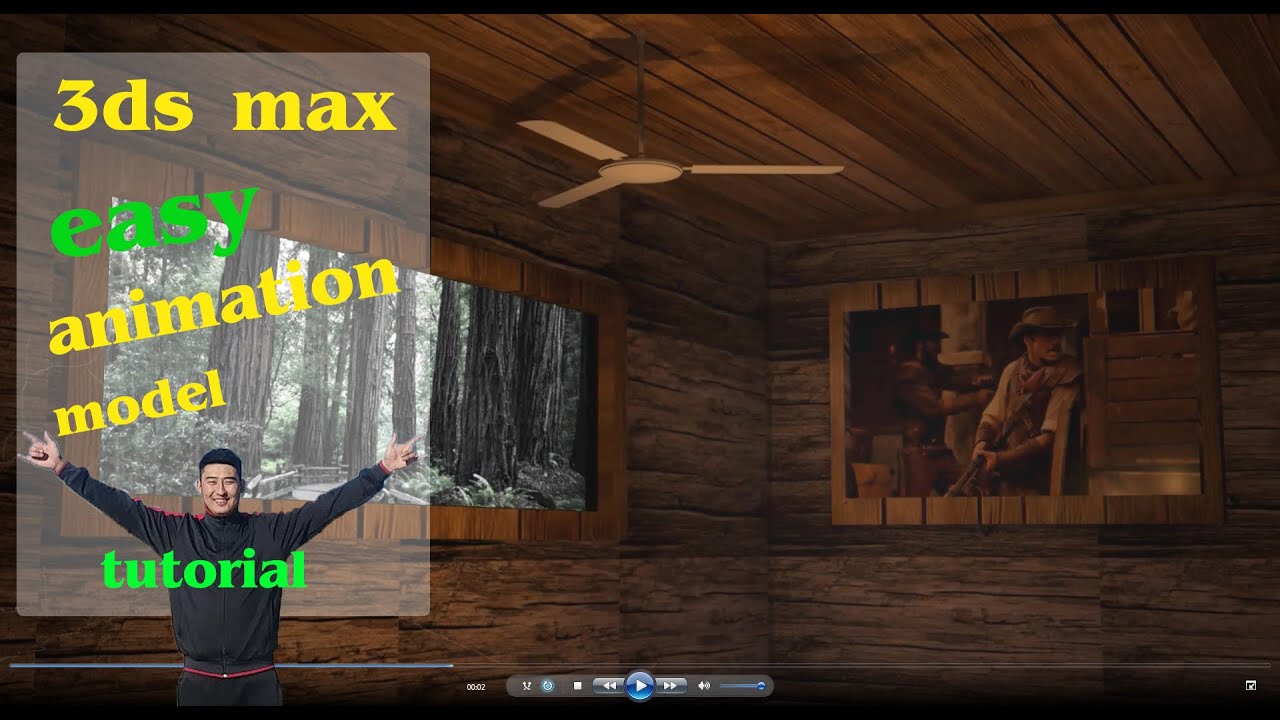
Task: Click the 00:02 elapsed time
Action: [x=476, y=687]
